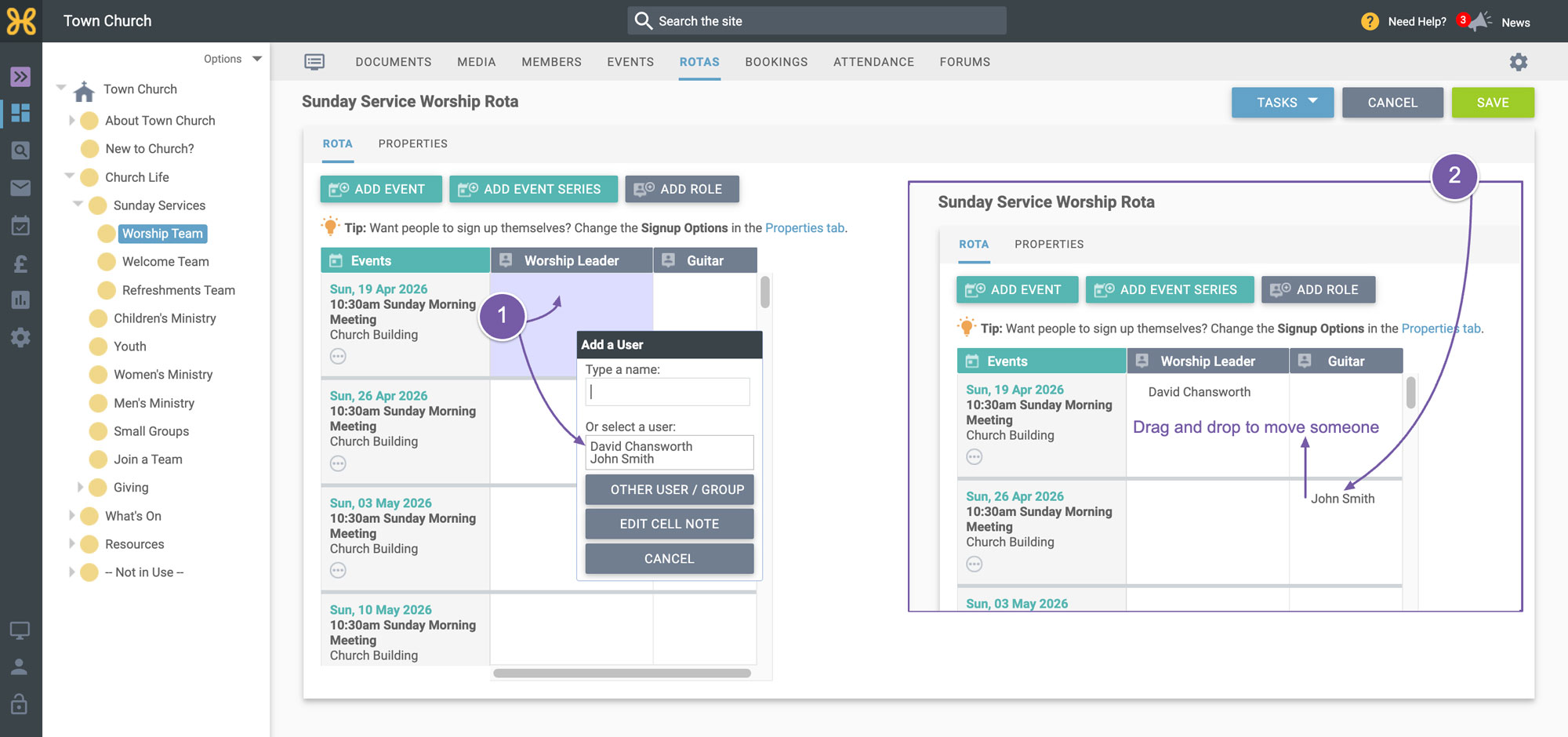Open the options menu of the 19 Apr event
The image size is (1568, 737).
(338, 357)
